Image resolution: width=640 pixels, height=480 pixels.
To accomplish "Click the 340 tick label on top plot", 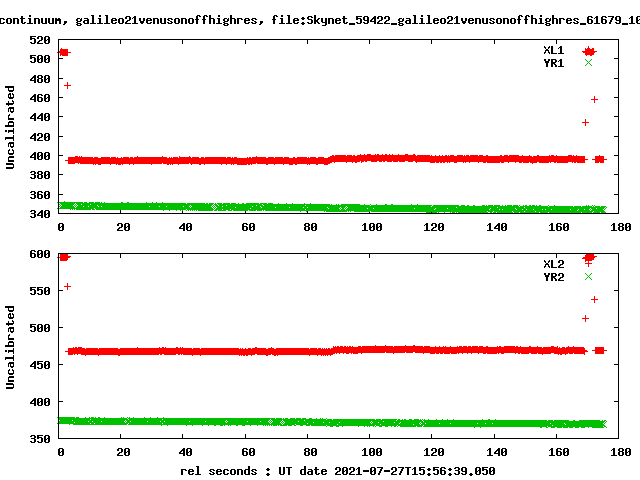I will tap(40, 214).
